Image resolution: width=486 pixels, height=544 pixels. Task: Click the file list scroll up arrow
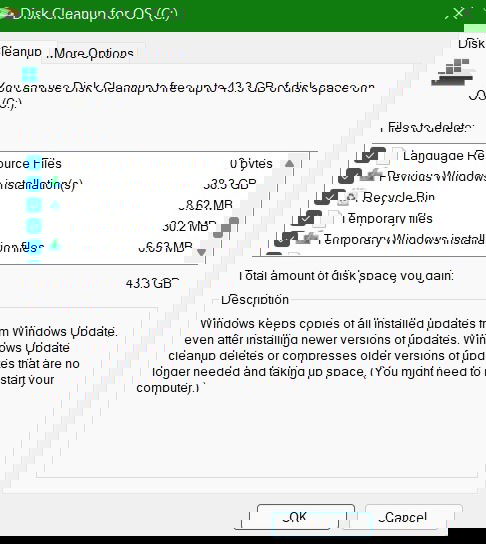(x=290, y=163)
